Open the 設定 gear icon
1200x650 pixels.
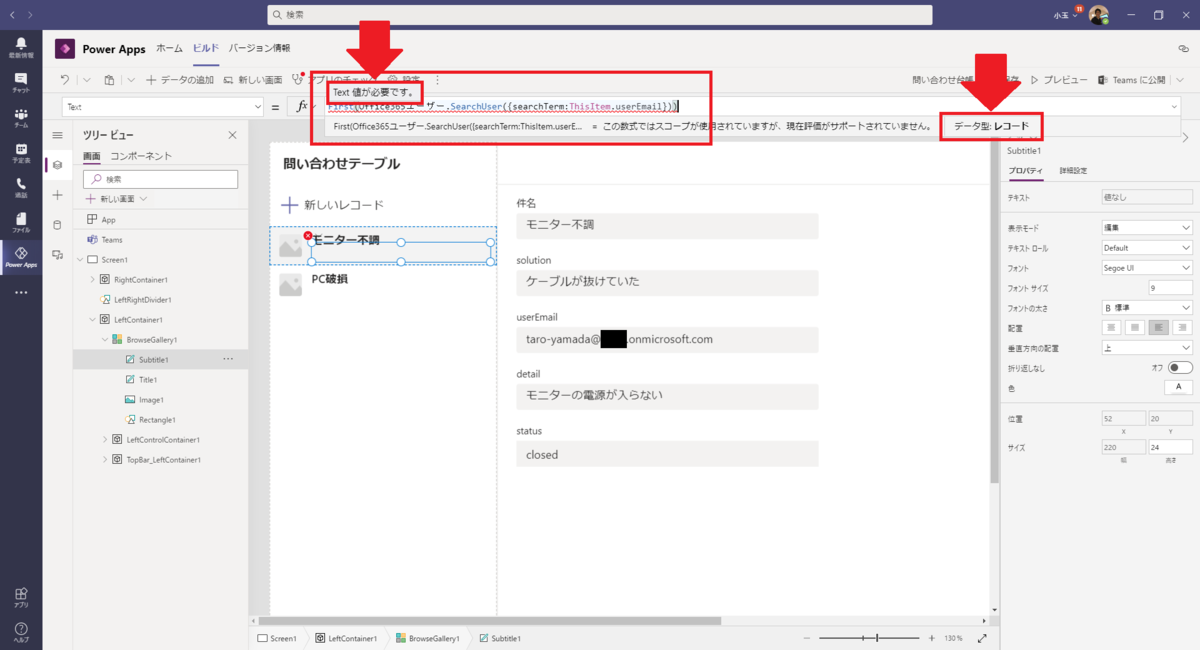(392, 79)
